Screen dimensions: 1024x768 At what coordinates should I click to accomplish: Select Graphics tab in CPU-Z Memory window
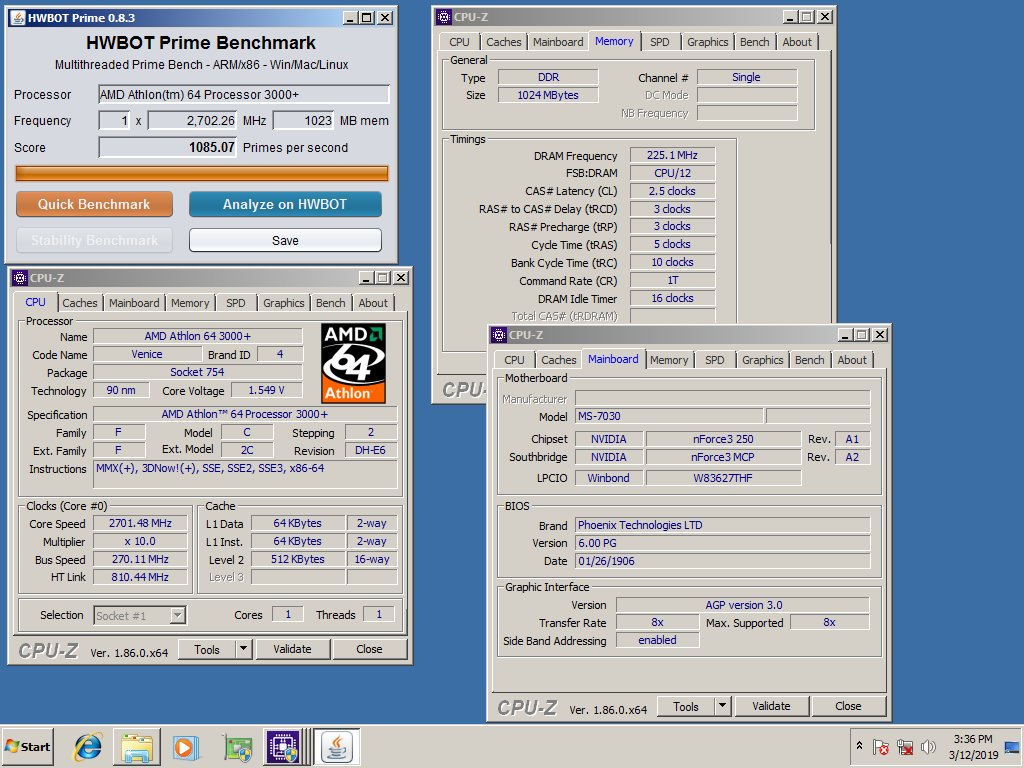point(707,42)
